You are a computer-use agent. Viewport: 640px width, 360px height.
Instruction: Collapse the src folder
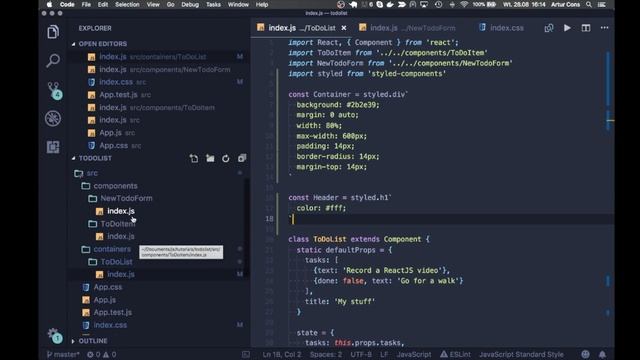point(92,173)
